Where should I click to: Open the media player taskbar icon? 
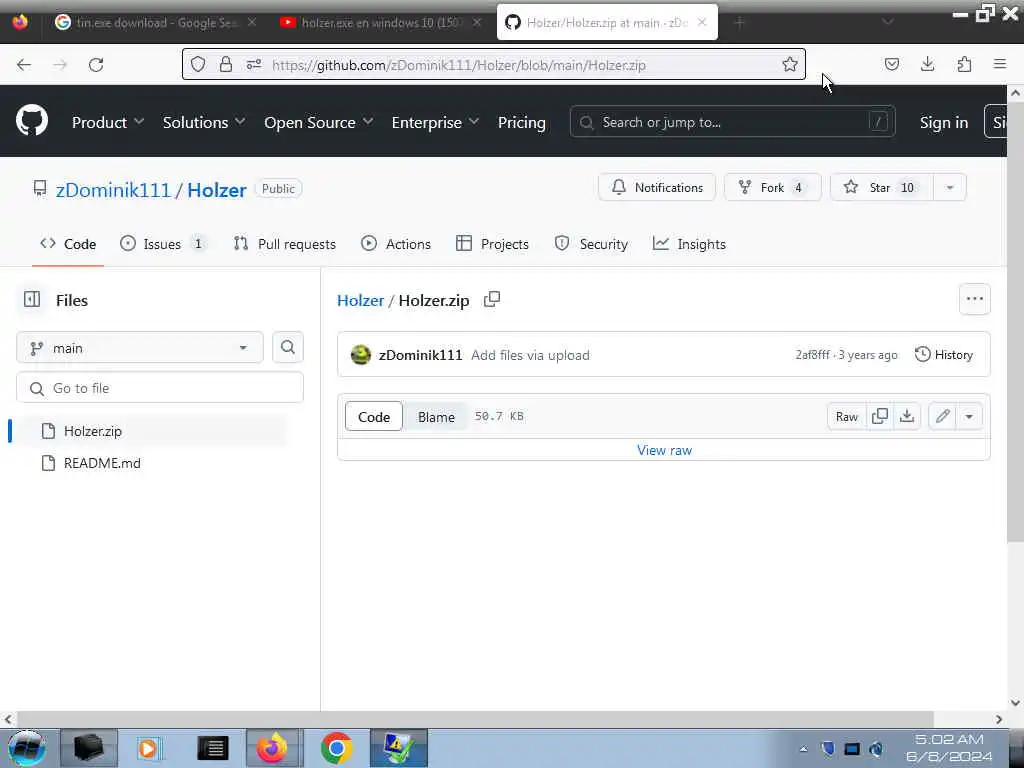pyautogui.click(x=148, y=748)
